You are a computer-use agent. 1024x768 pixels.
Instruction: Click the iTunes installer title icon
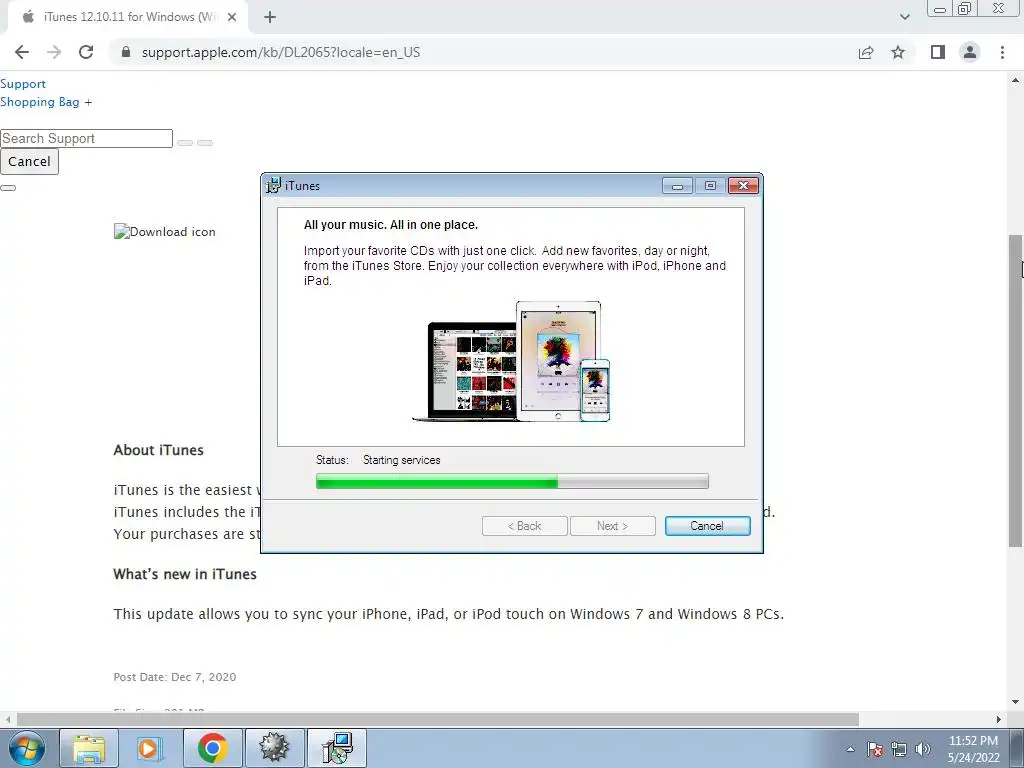[x=273, y=185]
